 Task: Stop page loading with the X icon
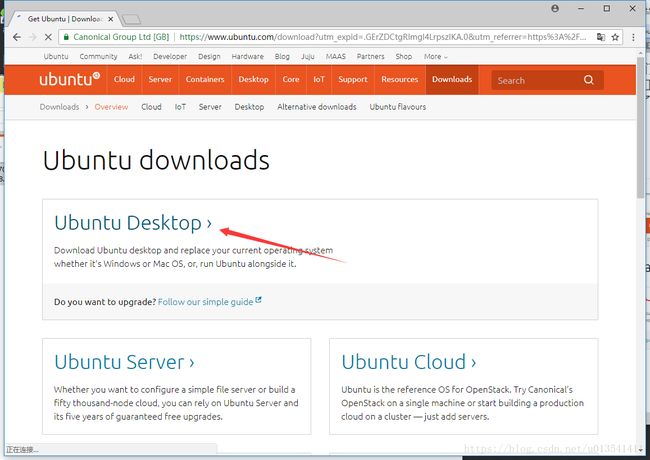click(x=48, y=37)
